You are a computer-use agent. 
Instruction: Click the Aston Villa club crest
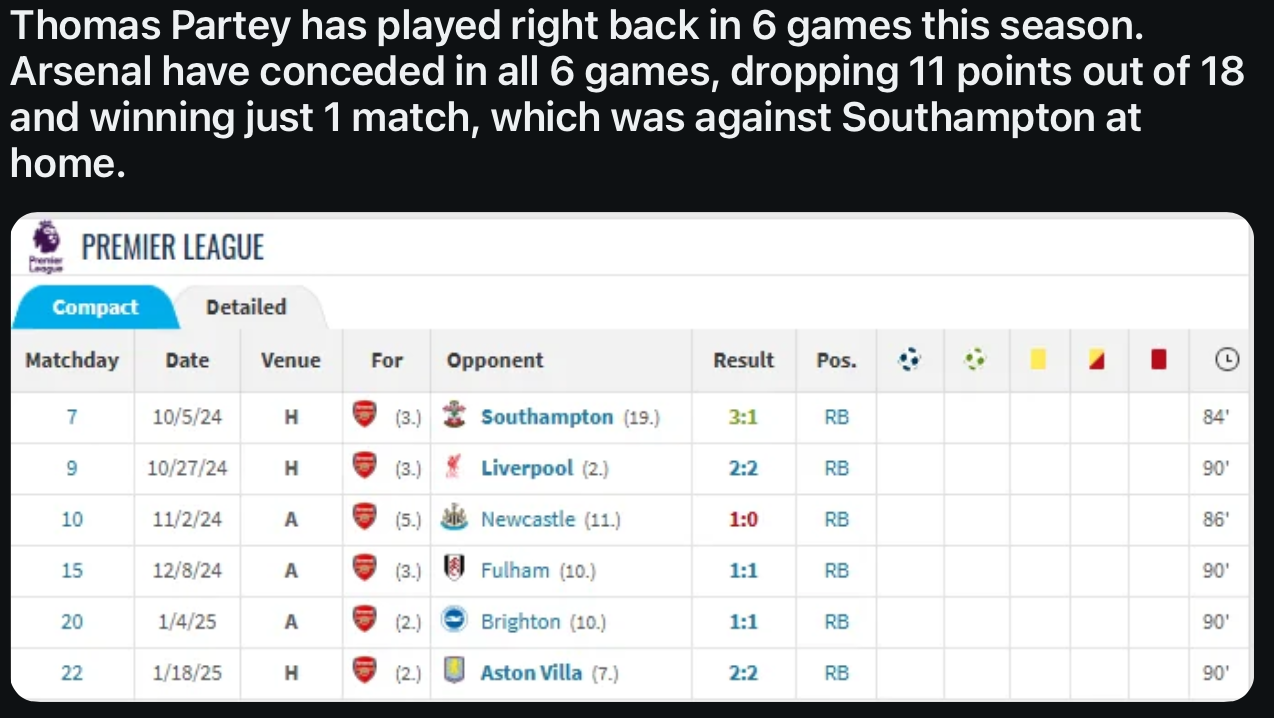pyautogui.click(x=455, y=672)
